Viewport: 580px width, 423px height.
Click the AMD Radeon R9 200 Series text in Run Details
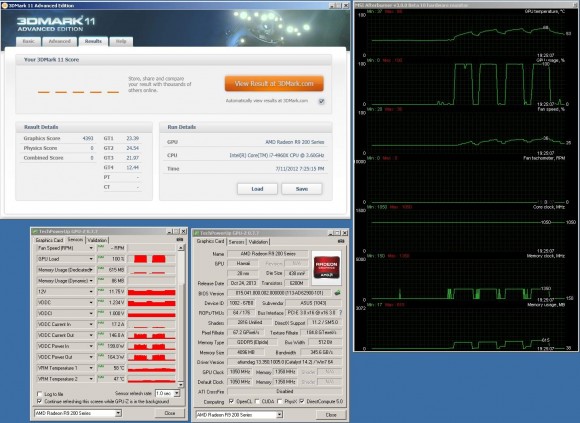pyautogui.click(x=294, y=142)
